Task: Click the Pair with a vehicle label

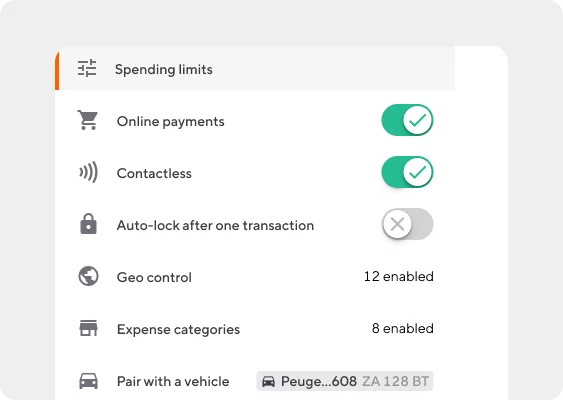Action: 173,381
